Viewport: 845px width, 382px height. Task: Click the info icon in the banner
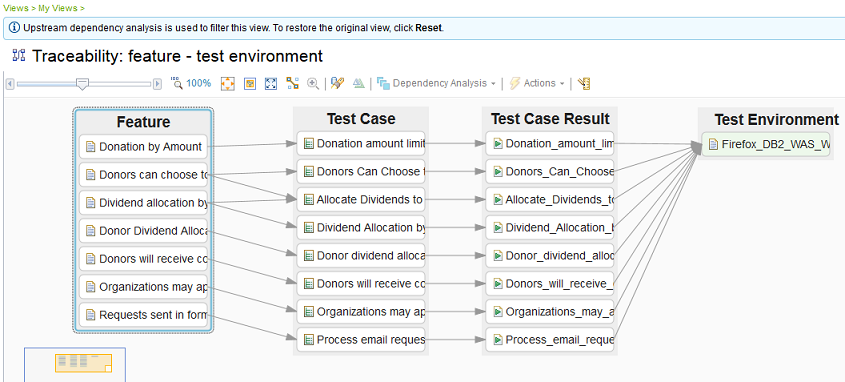(15, 28)
